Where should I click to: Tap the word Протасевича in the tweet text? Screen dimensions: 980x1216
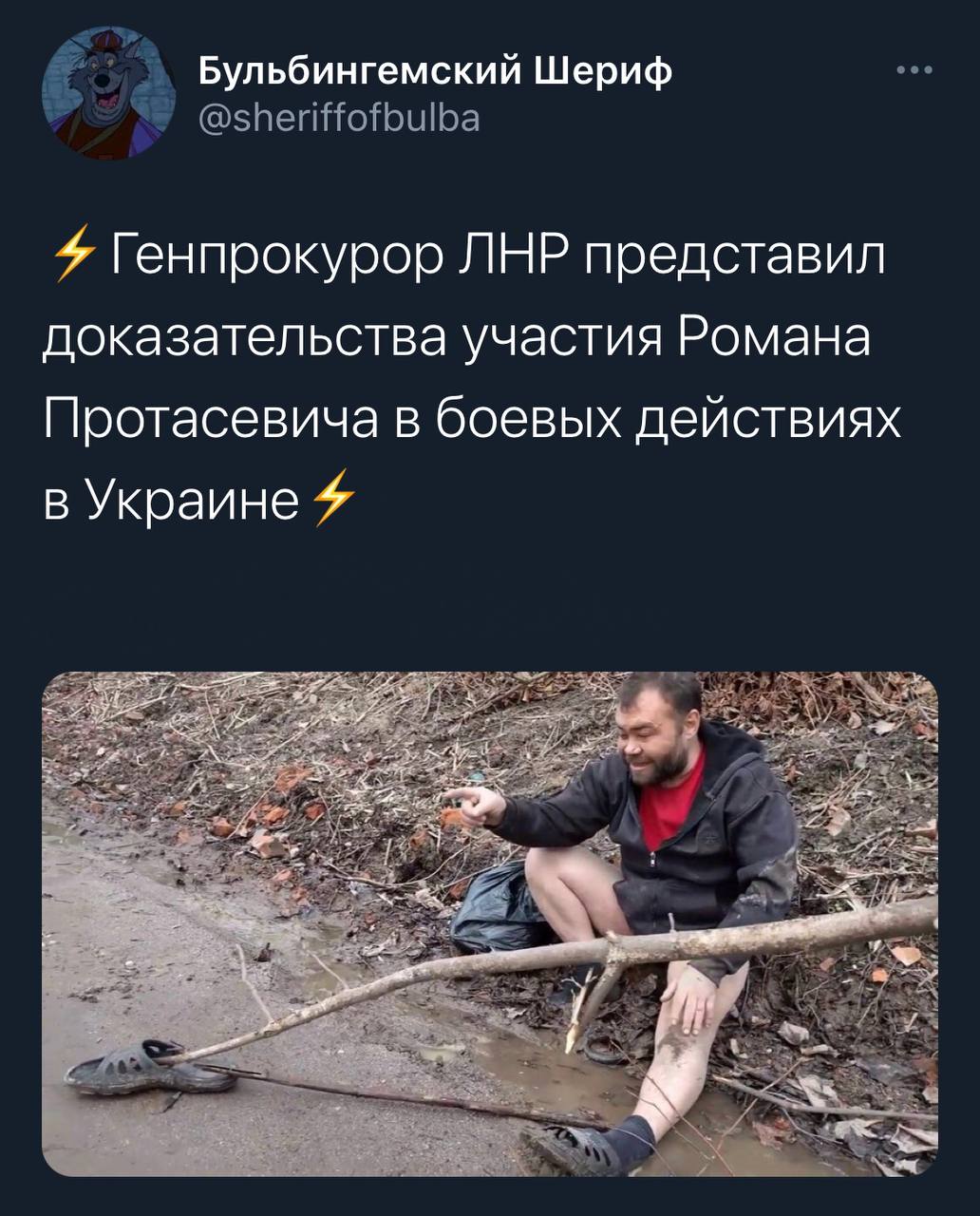[x=207, y=419]
